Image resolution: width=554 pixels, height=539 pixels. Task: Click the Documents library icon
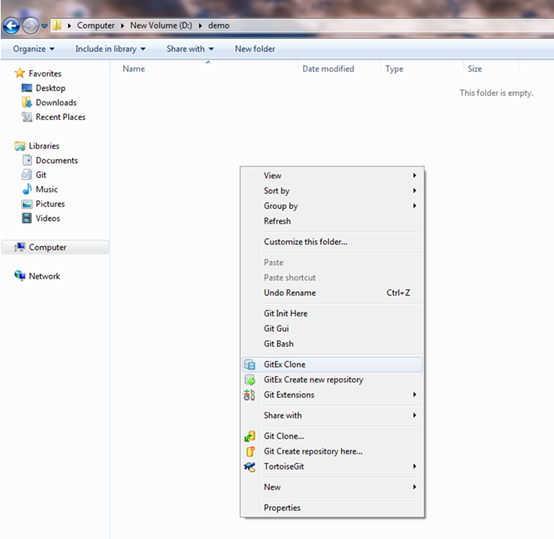click(27, 160)
